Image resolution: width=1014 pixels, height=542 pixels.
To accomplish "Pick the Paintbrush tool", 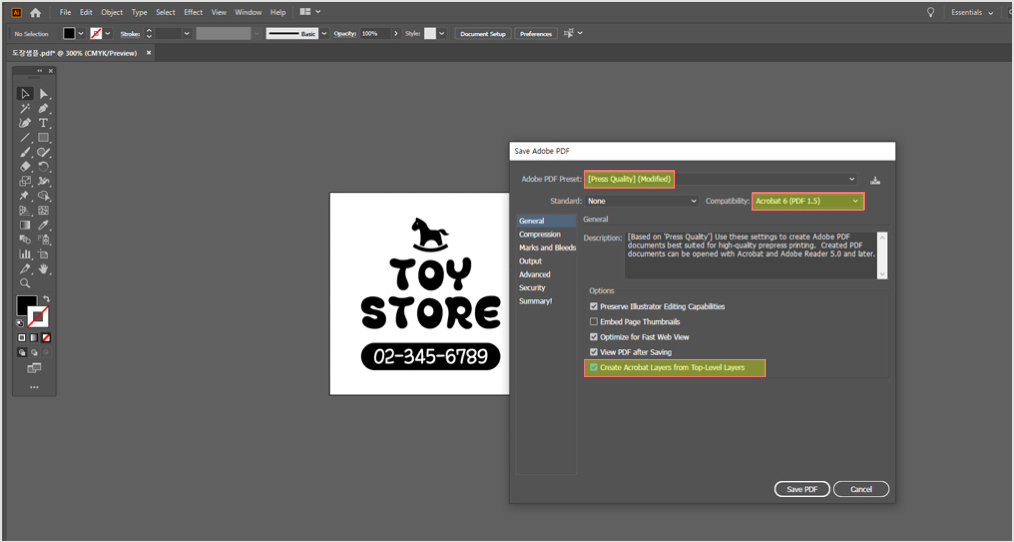I will tap(25, 153).
